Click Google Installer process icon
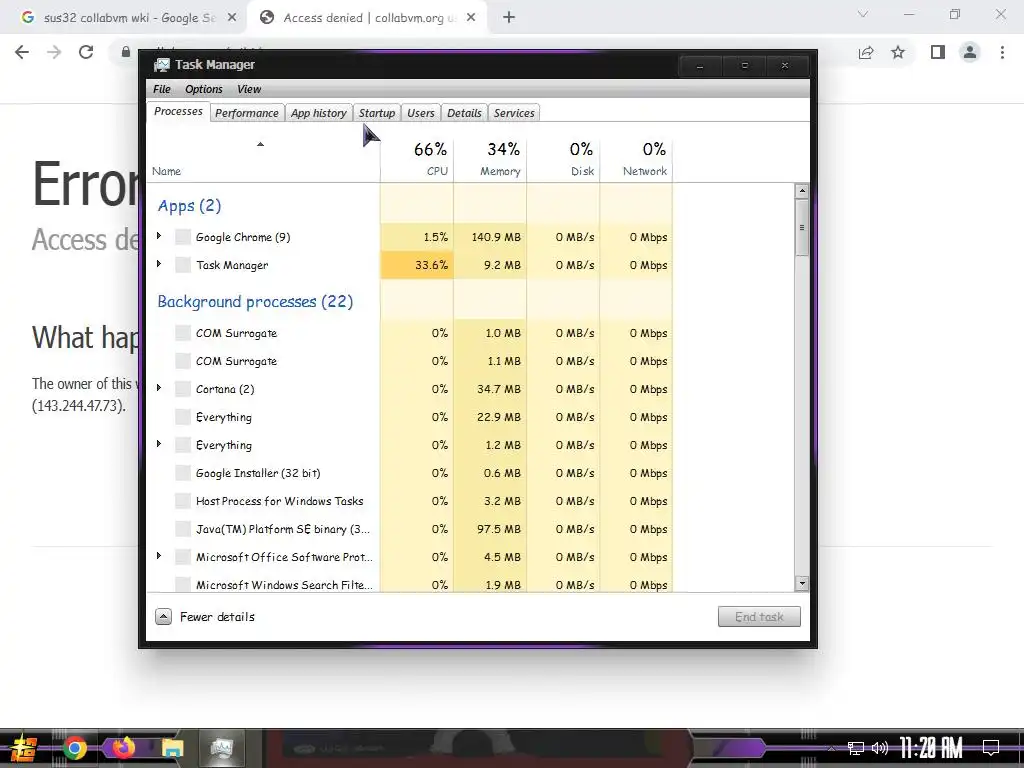 click(183, 473)
